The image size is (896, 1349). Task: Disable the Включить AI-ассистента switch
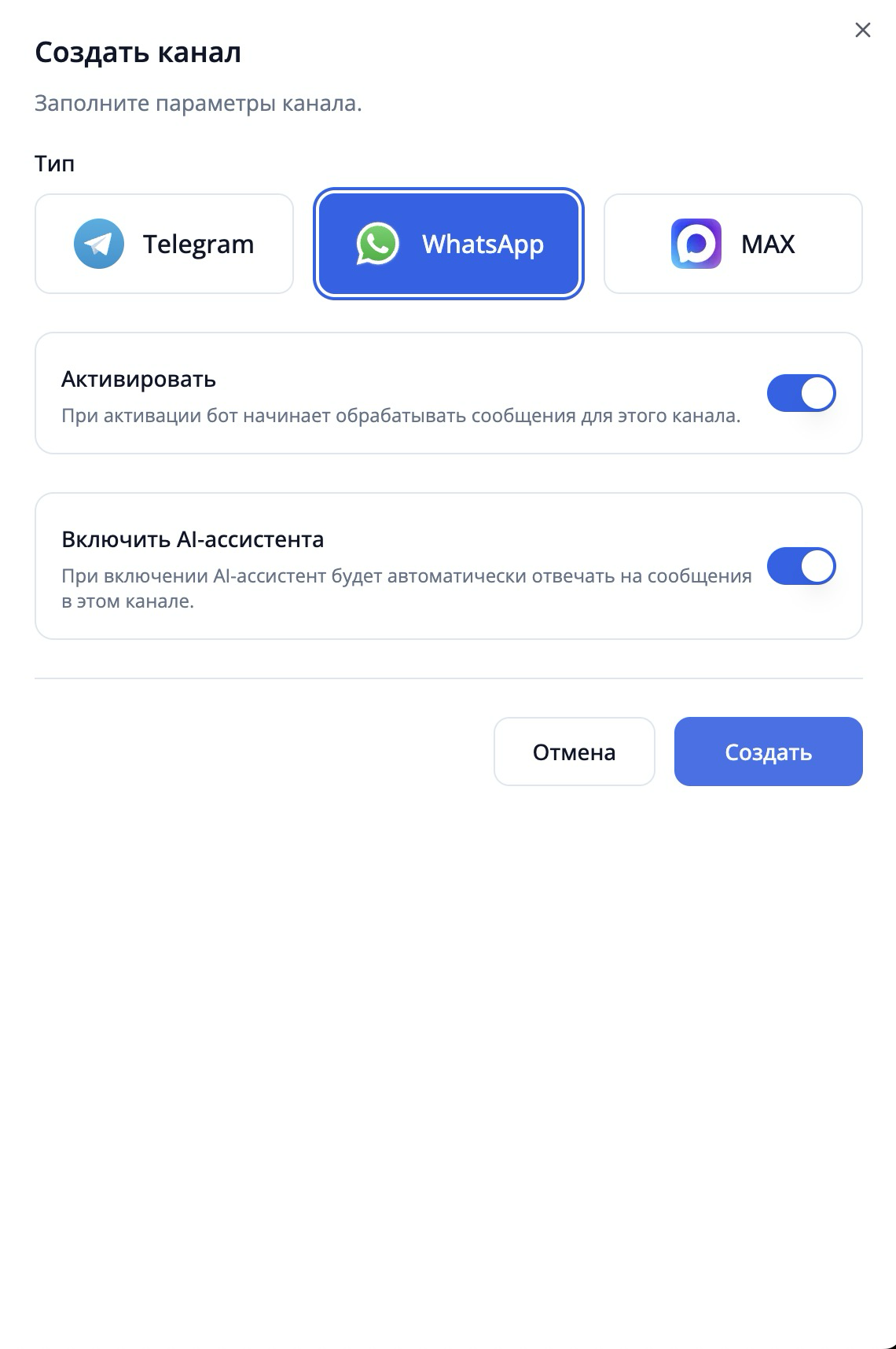coord(801,566)
